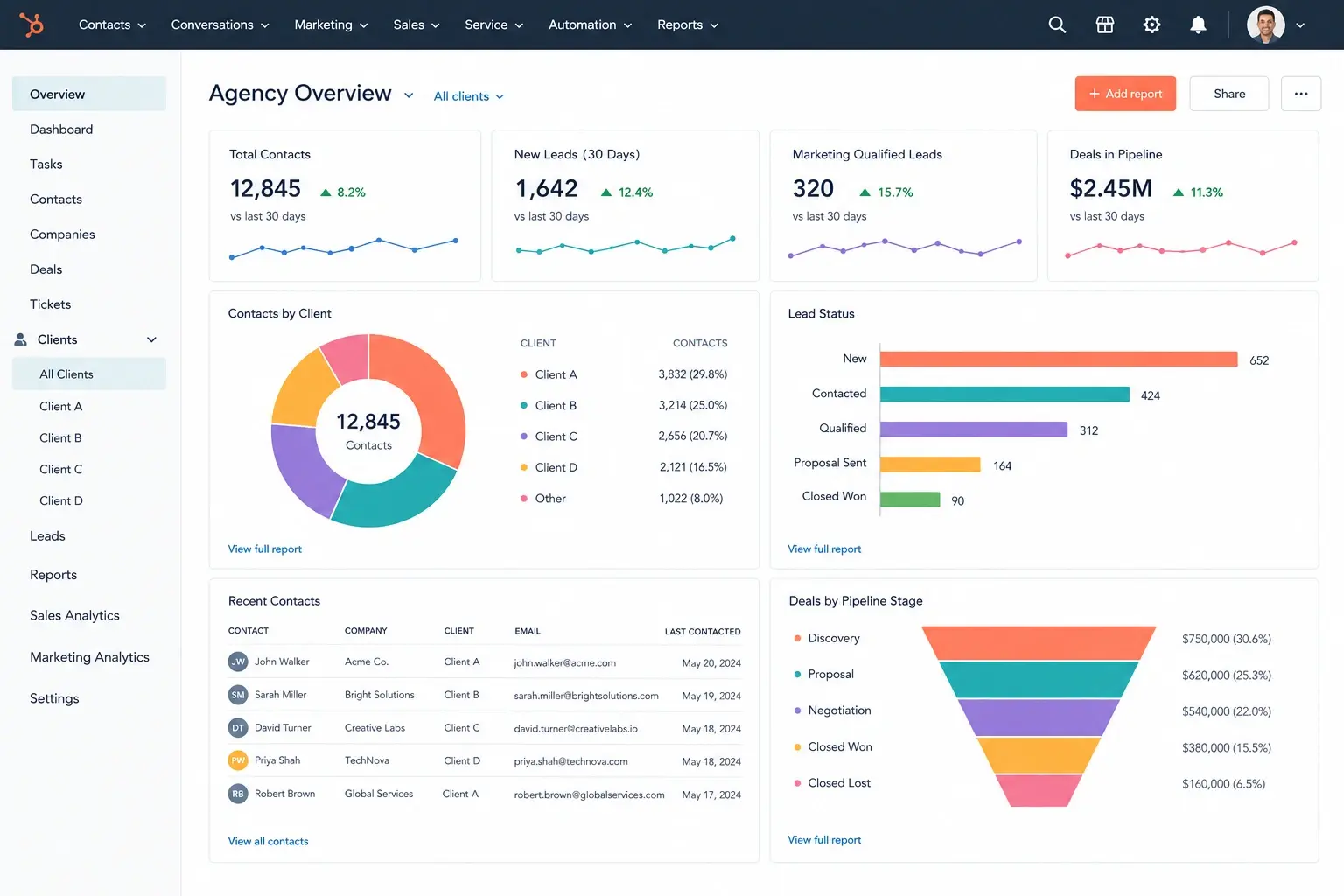Screen dimensions: 1344x896
Task: Open View full report under Deals by Pipeline Stage
Action: pos(824,840)
